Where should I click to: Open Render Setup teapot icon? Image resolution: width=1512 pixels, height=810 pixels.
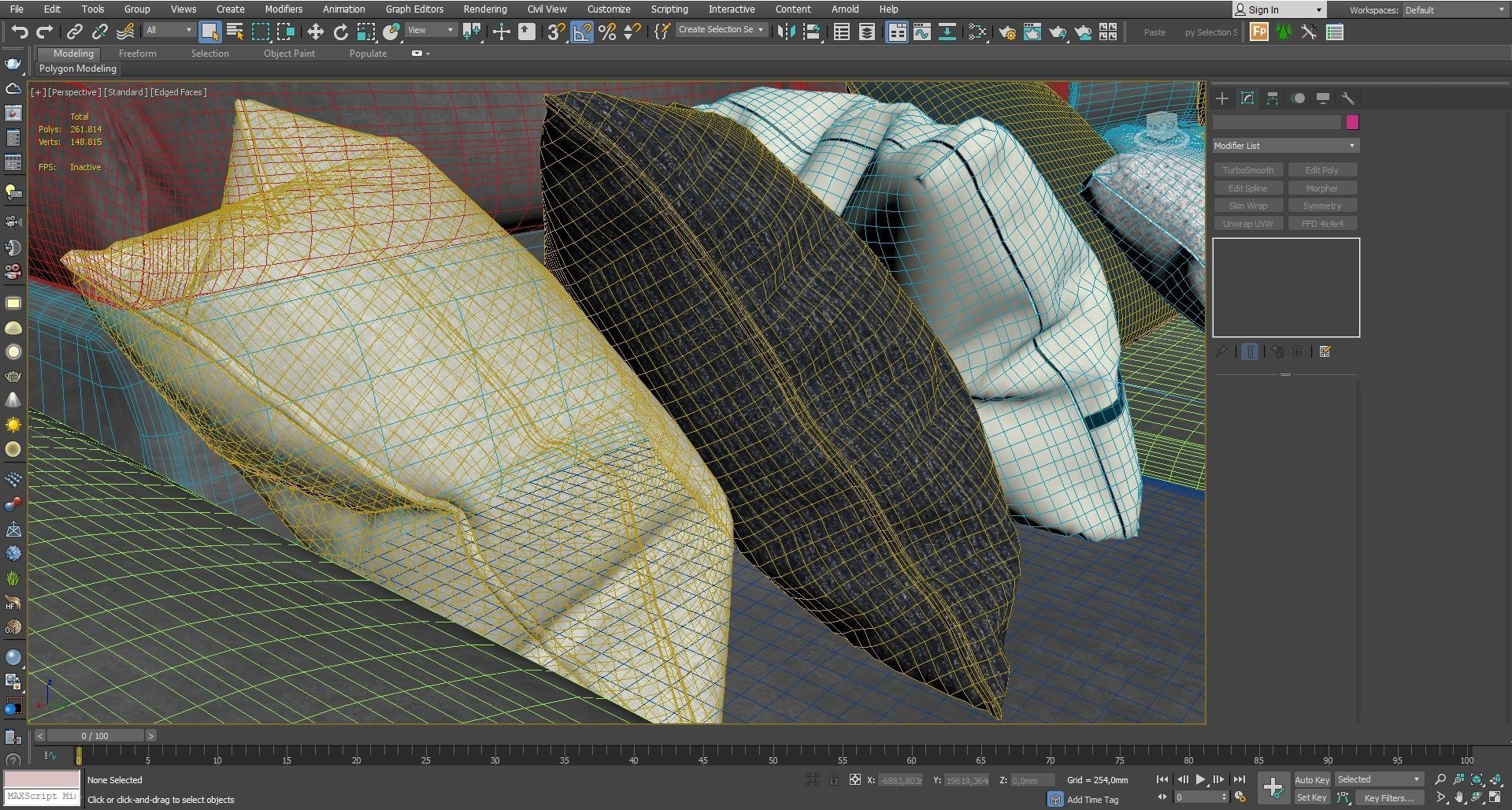pos(1007,32)
